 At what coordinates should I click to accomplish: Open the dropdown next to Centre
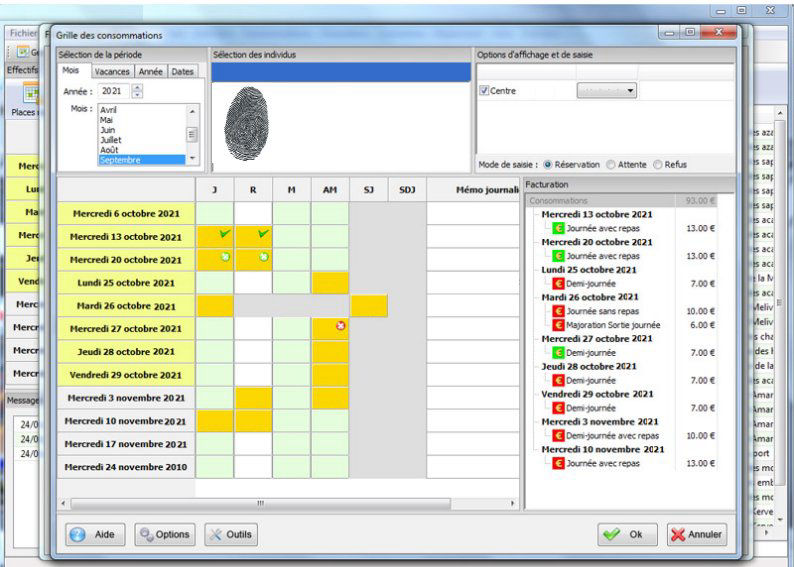pyautogui.click(x=607, y=91)
